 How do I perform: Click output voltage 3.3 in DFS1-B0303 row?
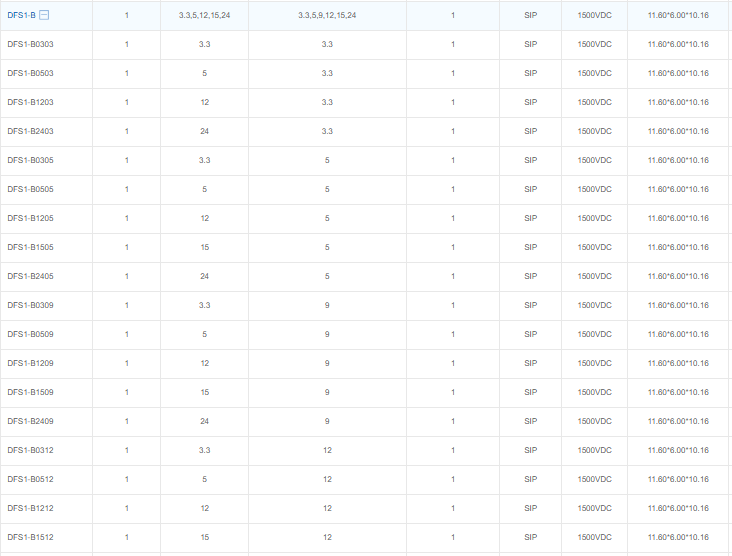[x=327, y=44]
